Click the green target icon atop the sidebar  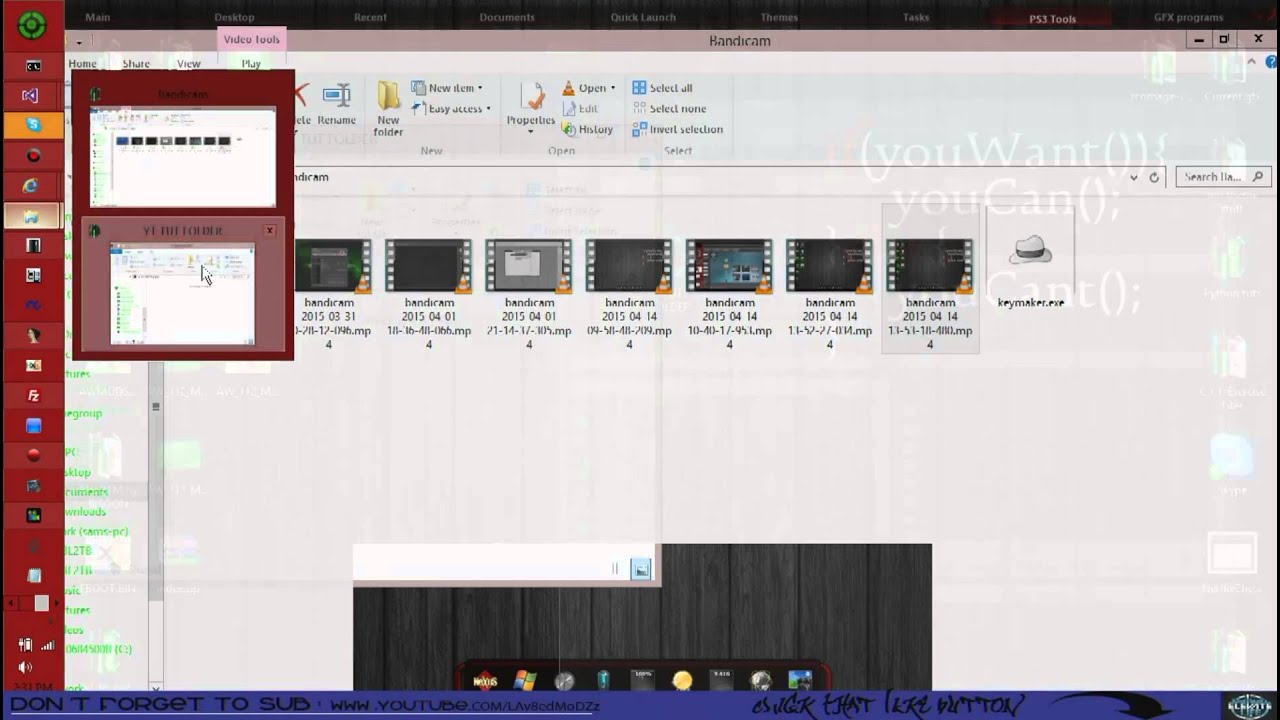tap(32, 24)
